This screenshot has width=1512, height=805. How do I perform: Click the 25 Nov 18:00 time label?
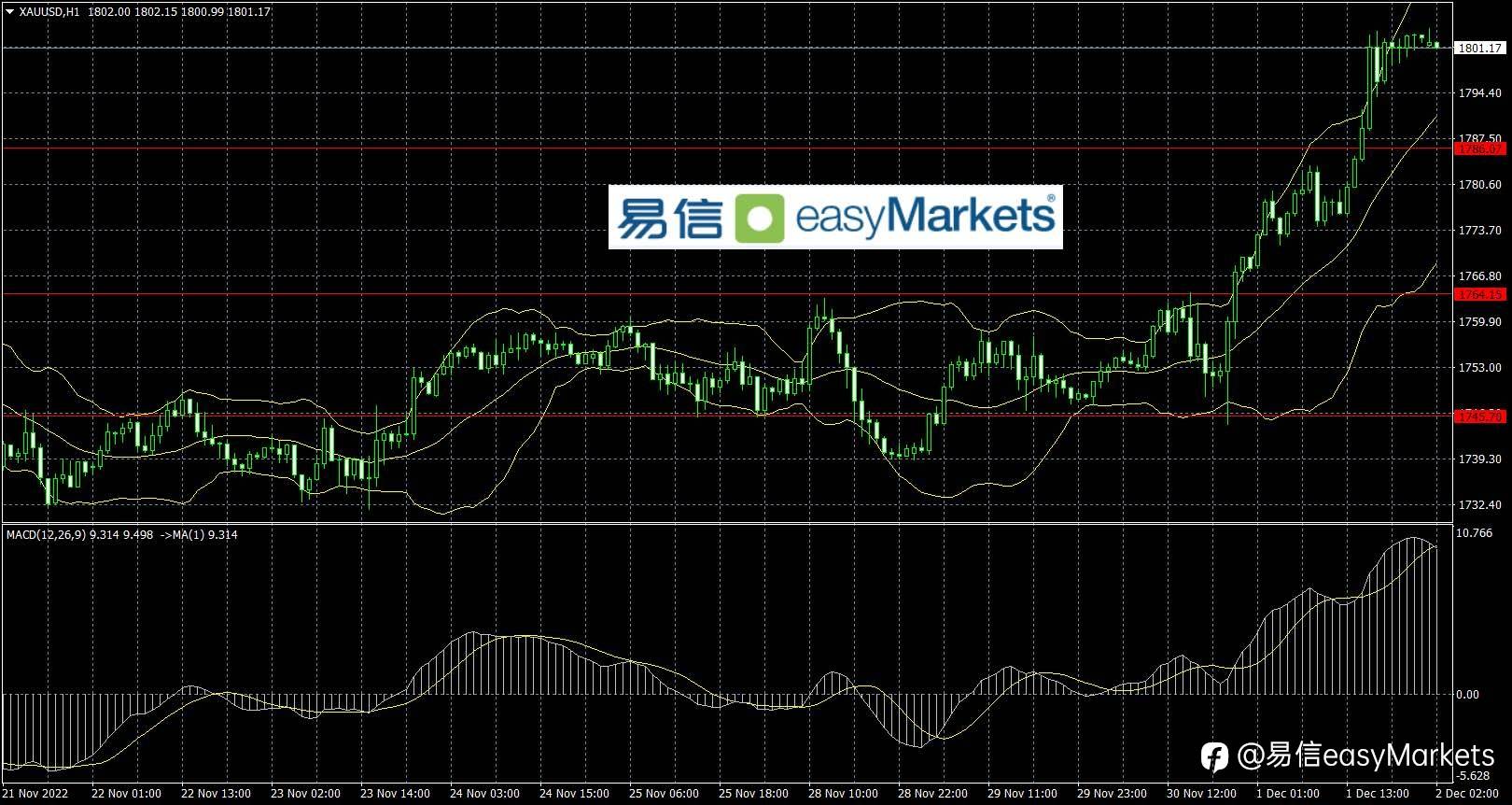[753, 794]
